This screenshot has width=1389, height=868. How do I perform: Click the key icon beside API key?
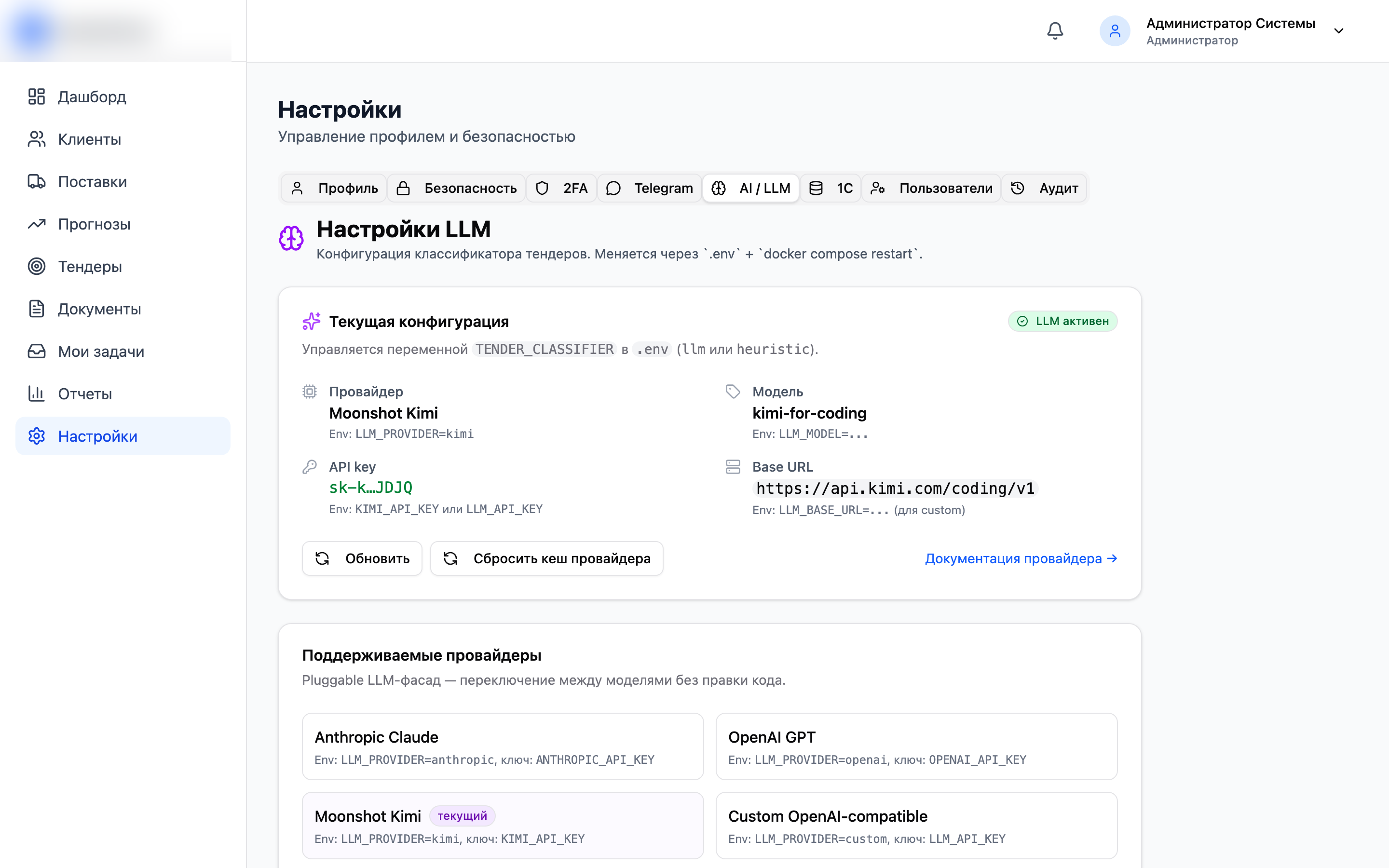(x=309, y=467)
